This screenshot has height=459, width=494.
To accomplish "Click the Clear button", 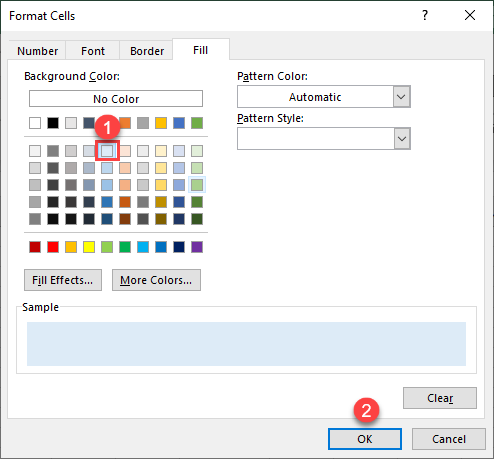I will [440, 398].
